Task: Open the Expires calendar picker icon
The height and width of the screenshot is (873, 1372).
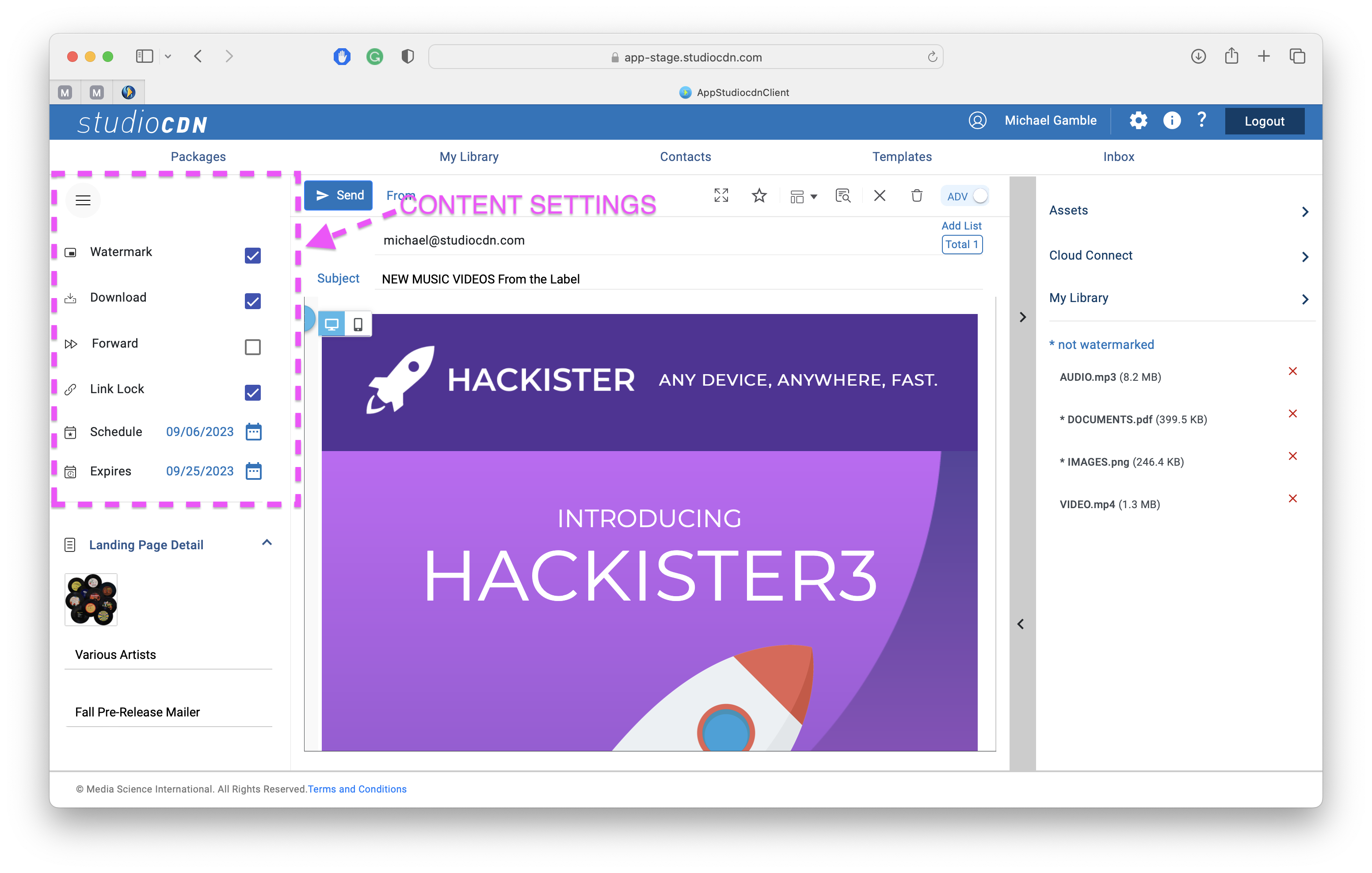Action: [x=254, y=471]
